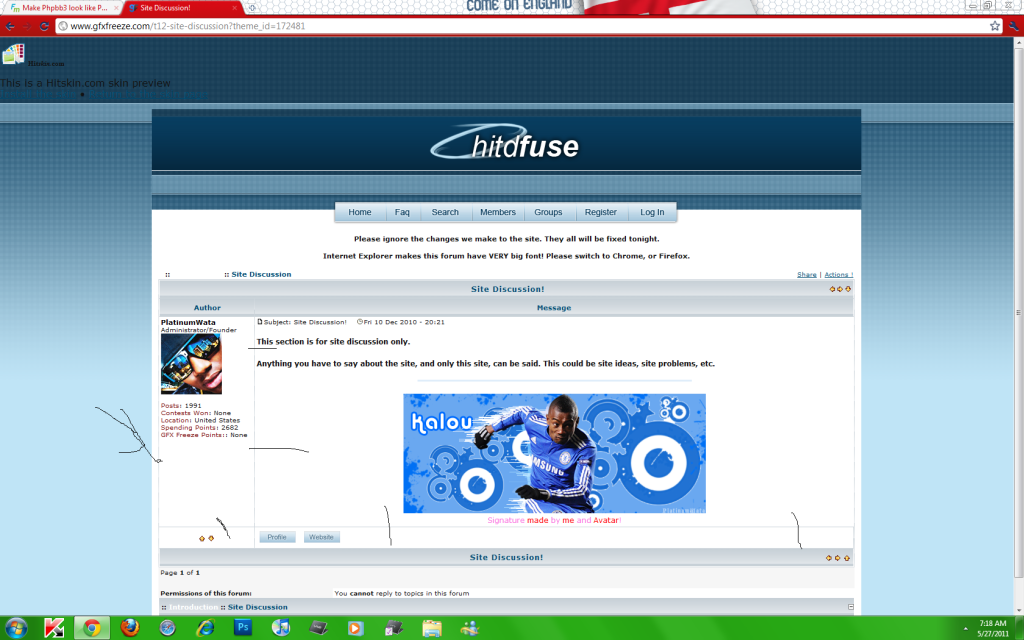Click the Actions link
The width and height of the screenshot is (1024, 640).
(839, 274)
